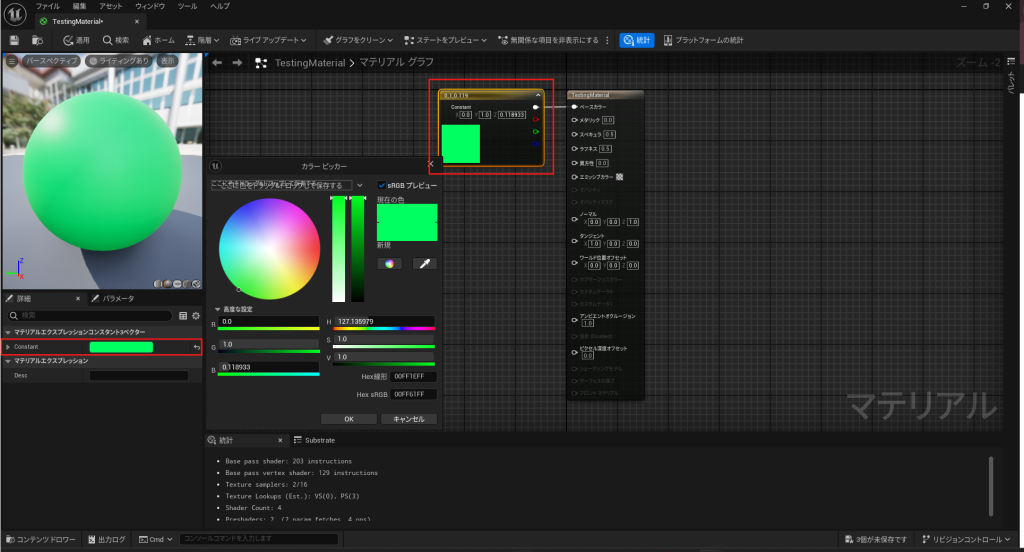
Task: Open the ライブアップデート dropdown
Action: point(268,40)
